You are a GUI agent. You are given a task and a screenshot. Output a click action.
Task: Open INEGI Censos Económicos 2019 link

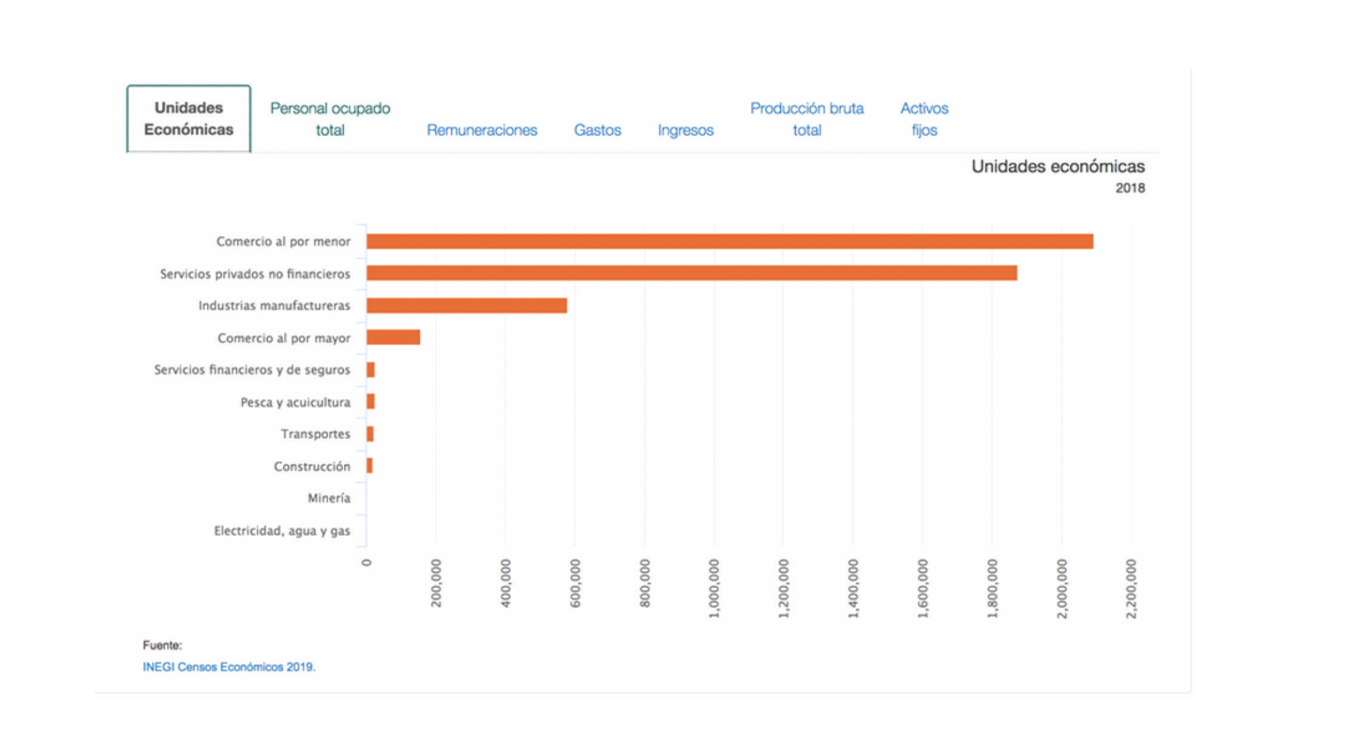pyautogui.click(x=229, y=666)
